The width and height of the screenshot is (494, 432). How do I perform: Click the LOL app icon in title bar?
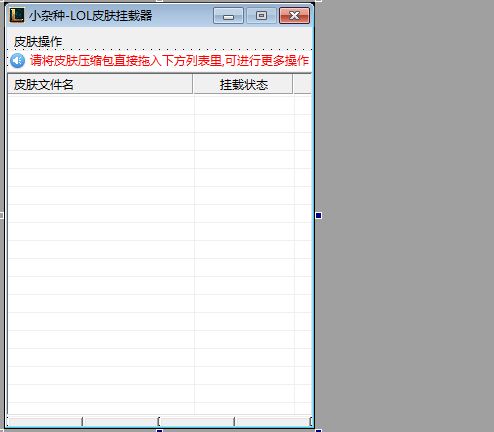(x=17, y=15)
